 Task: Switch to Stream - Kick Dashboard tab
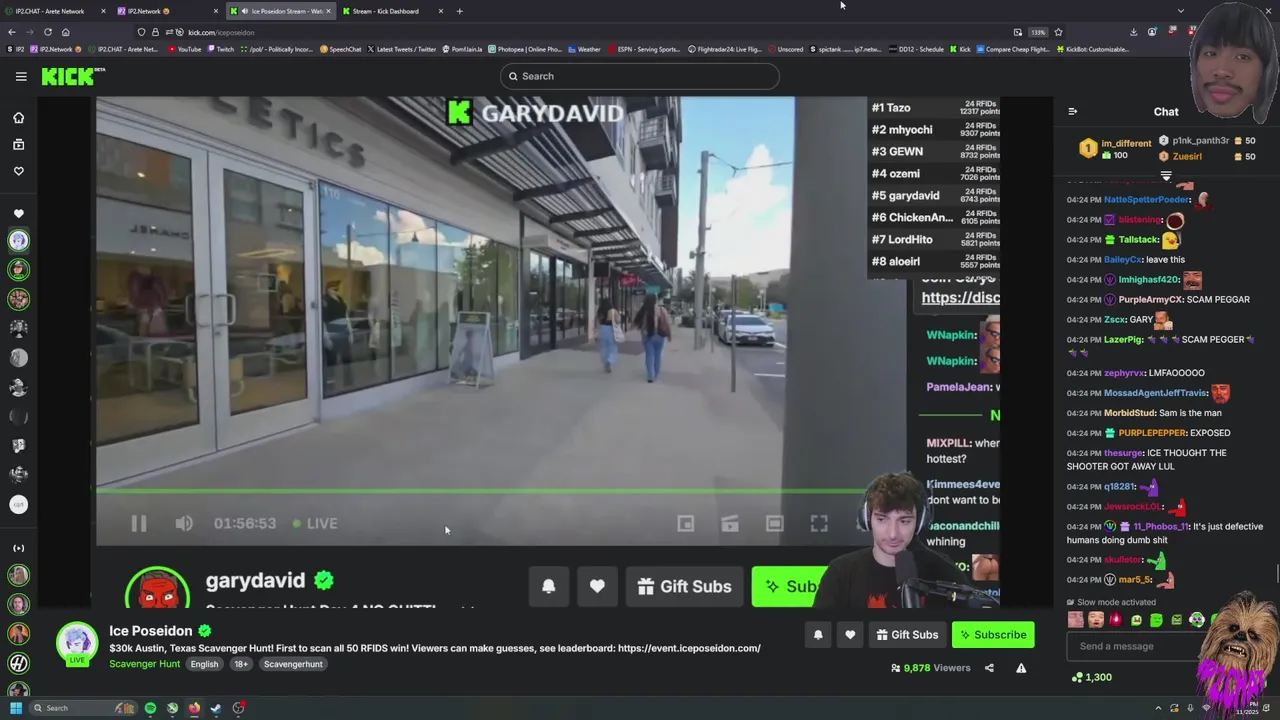pyautogui.click(x=392, y=11)
